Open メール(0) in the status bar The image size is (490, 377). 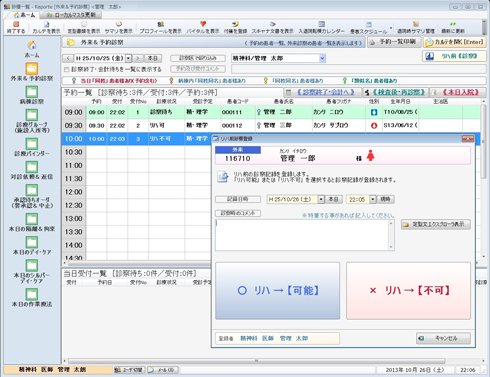pos(162,370)
